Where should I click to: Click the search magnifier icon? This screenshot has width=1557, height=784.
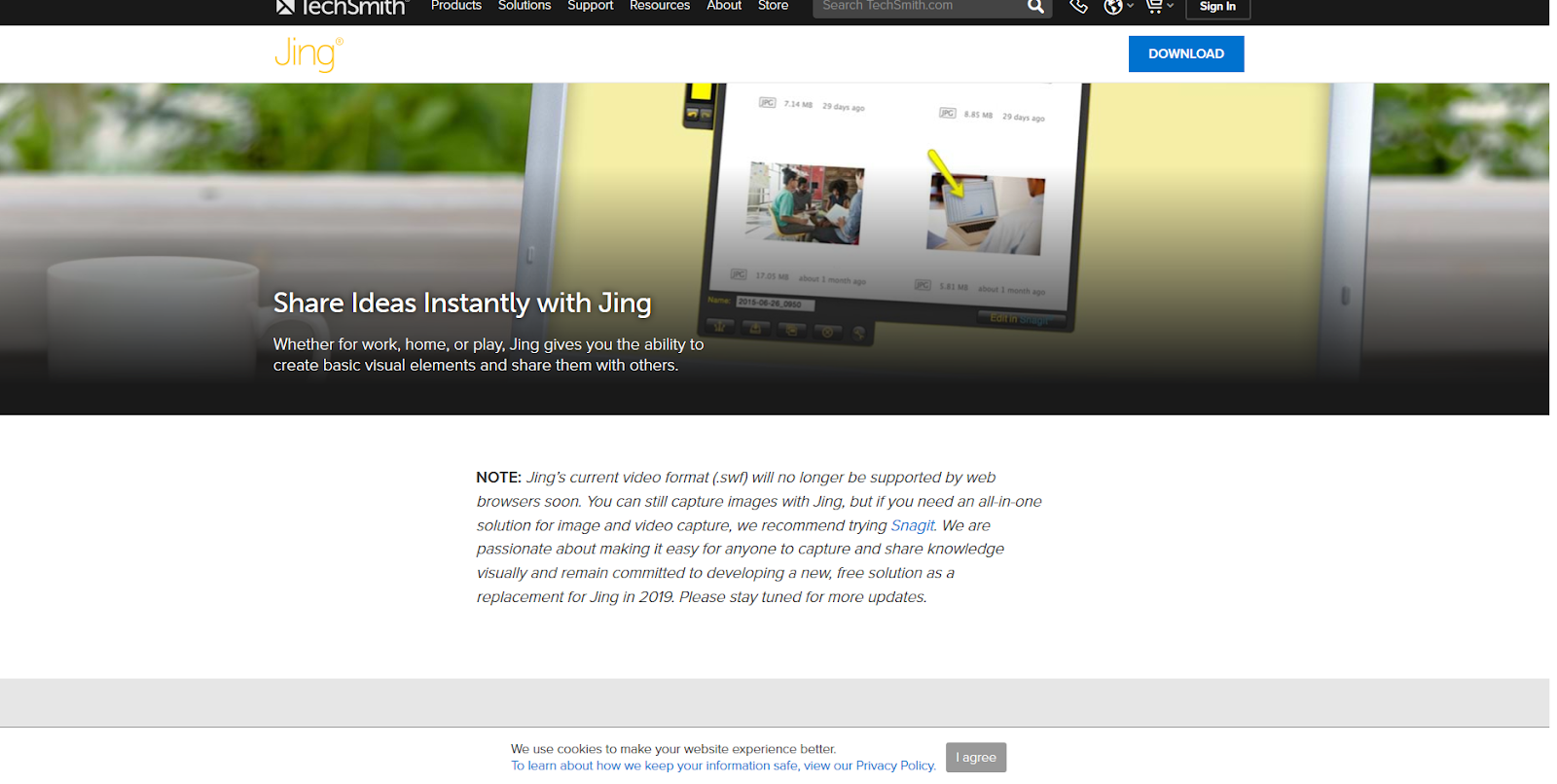coord(1035,7)
